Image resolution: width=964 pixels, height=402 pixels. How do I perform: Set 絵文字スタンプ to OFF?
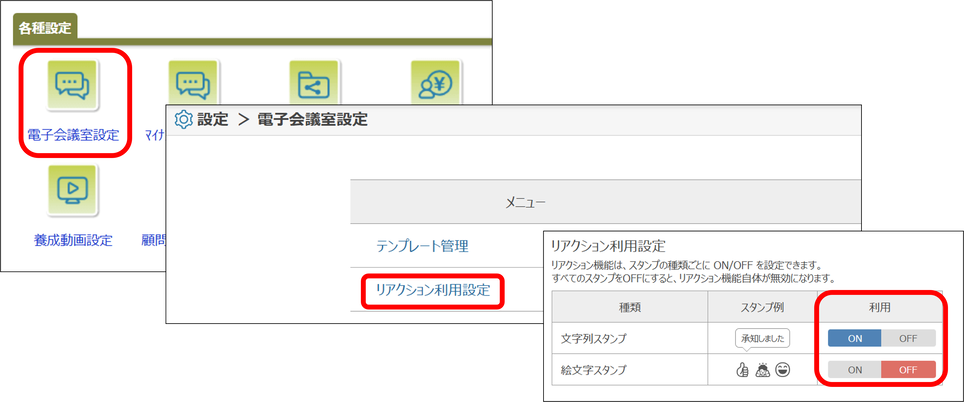[x=908, y=369]
